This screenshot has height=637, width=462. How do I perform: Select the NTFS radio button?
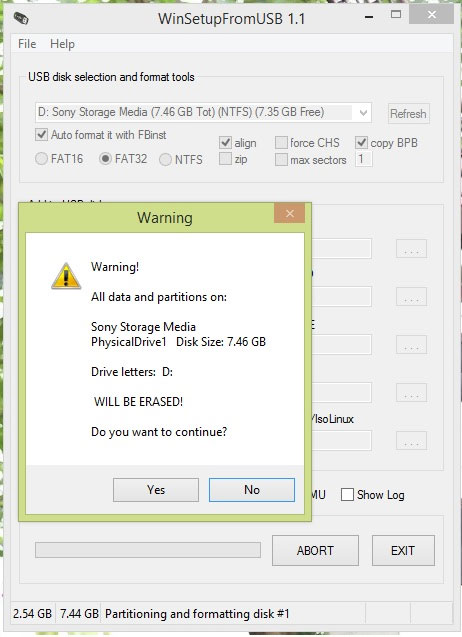[165, 160]
